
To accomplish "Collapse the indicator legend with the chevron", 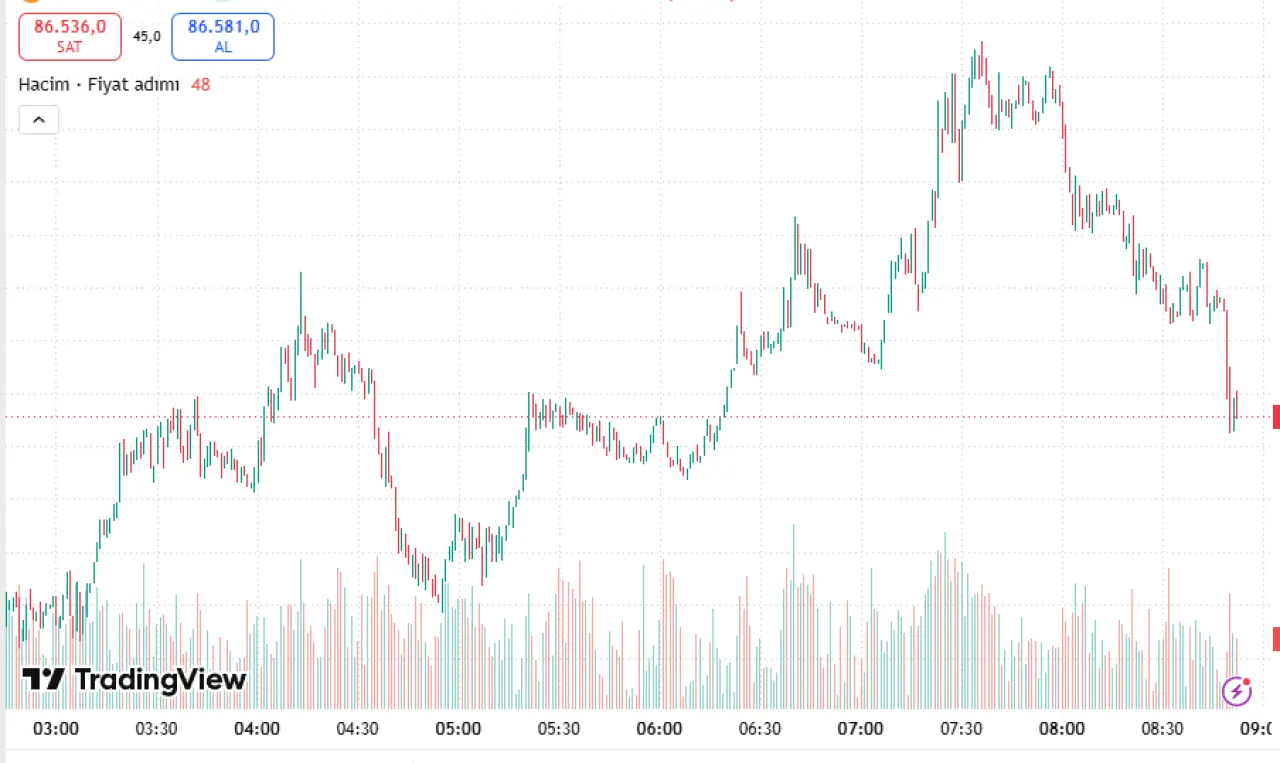I will coord(39,120).
